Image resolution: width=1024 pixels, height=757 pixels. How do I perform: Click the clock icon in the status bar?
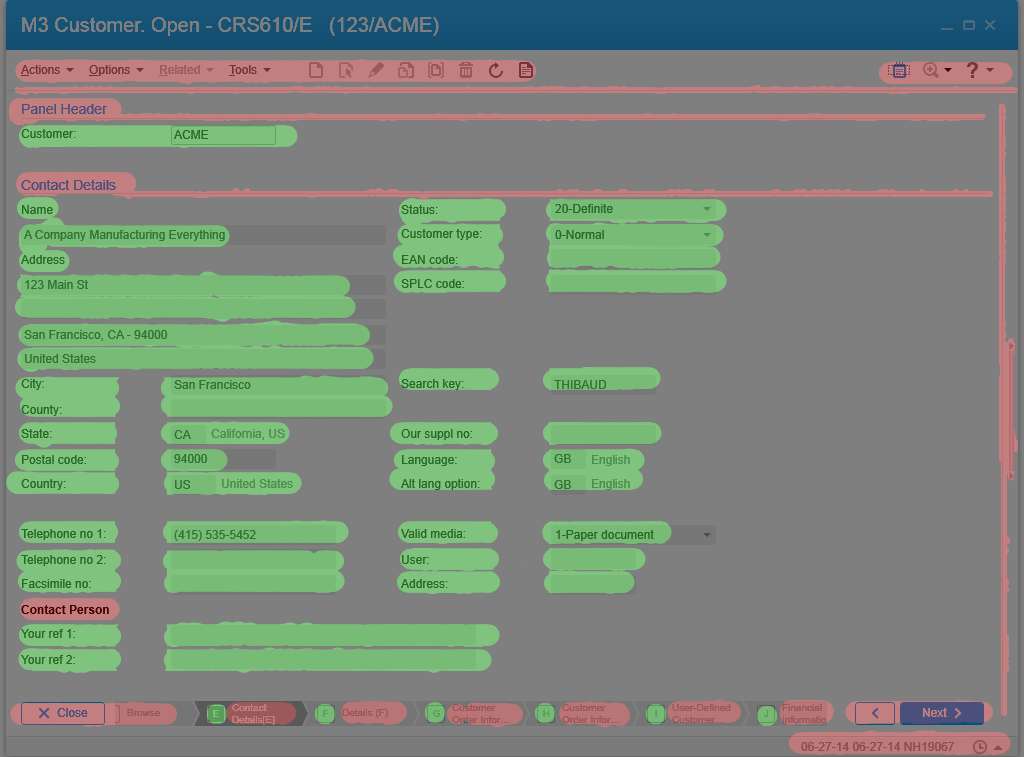[x=980, y=747]
